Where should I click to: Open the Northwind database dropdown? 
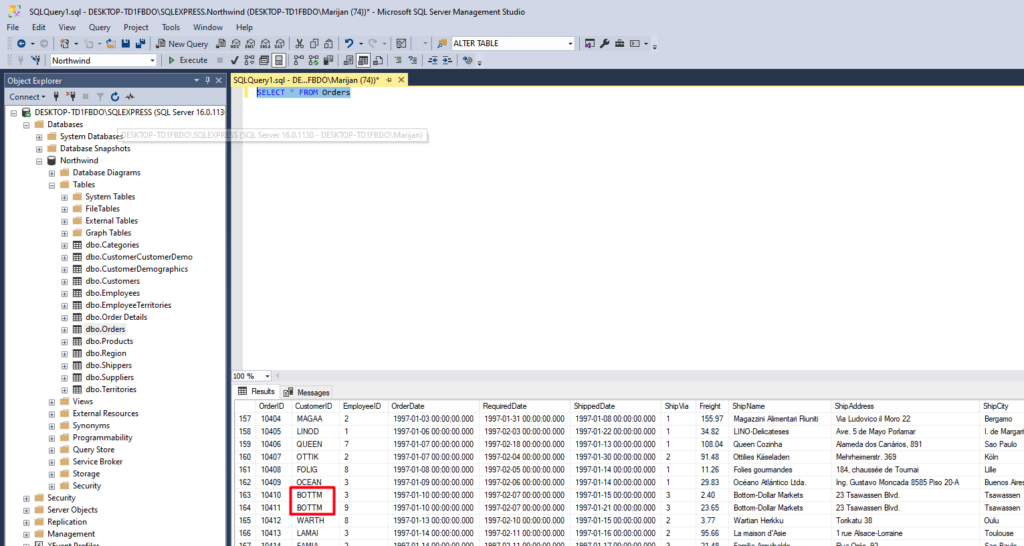pos(153,60)
